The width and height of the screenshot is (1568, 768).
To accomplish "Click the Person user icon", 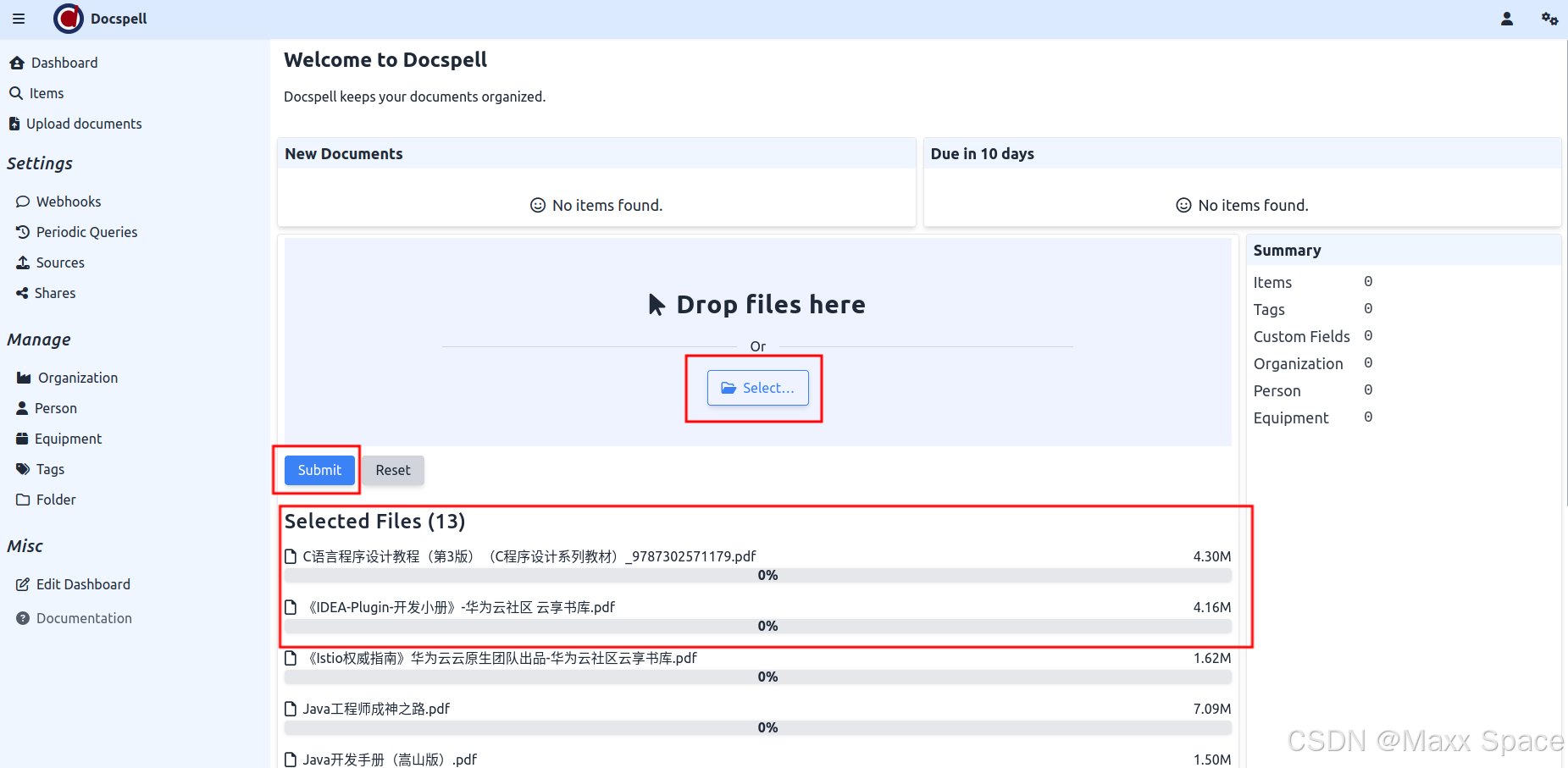I will [x=22, y=408].
